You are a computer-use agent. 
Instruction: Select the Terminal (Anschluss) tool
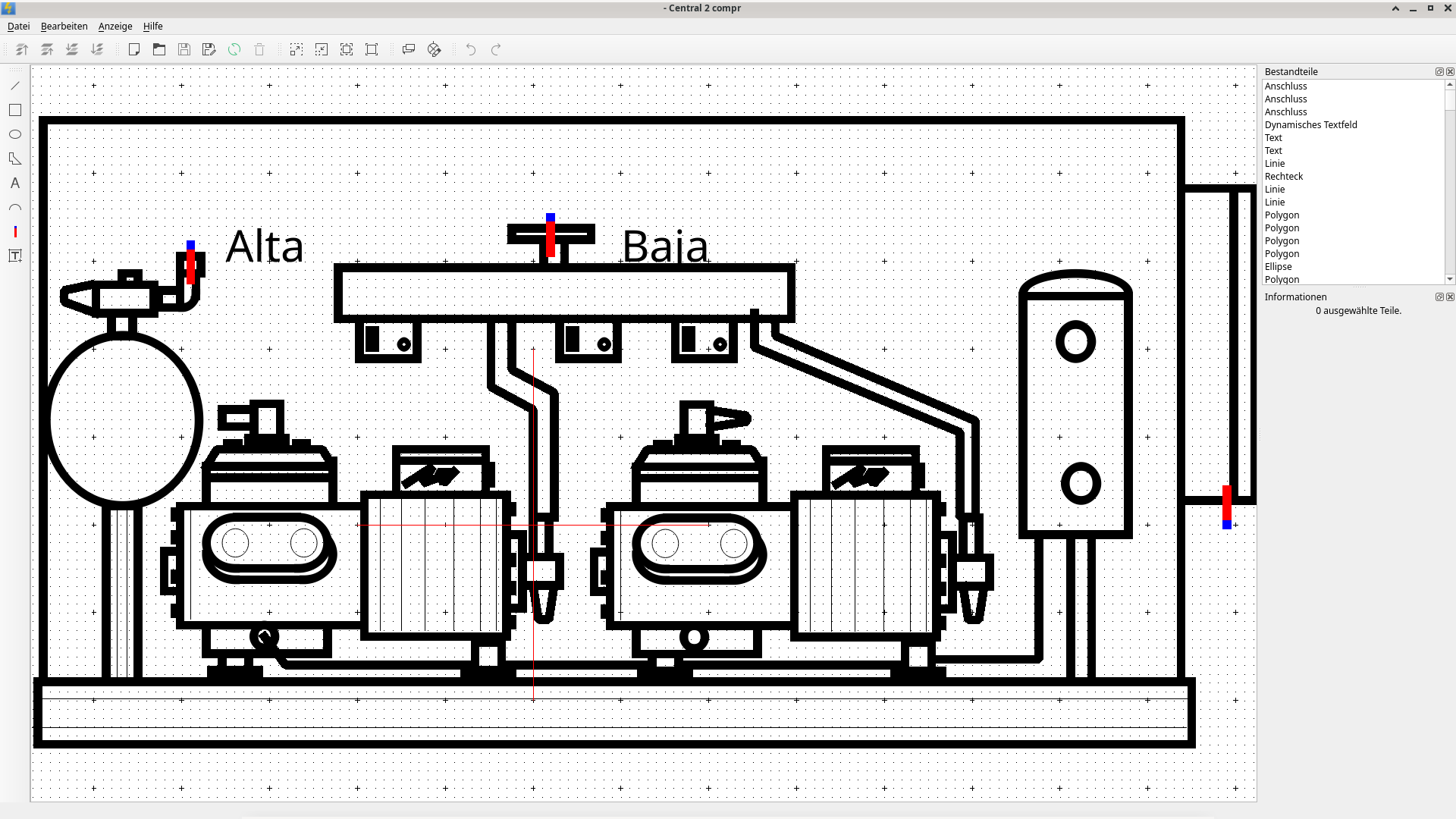coord(15,231)
